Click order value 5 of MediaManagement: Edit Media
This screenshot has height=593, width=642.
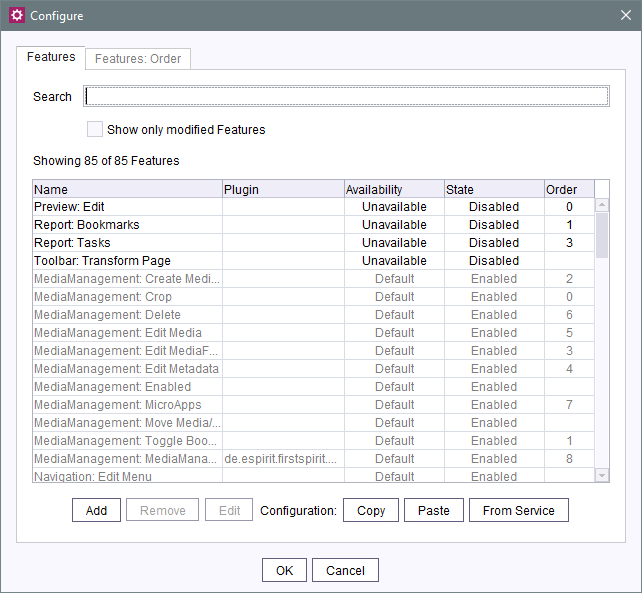click(x=569, y=333)
